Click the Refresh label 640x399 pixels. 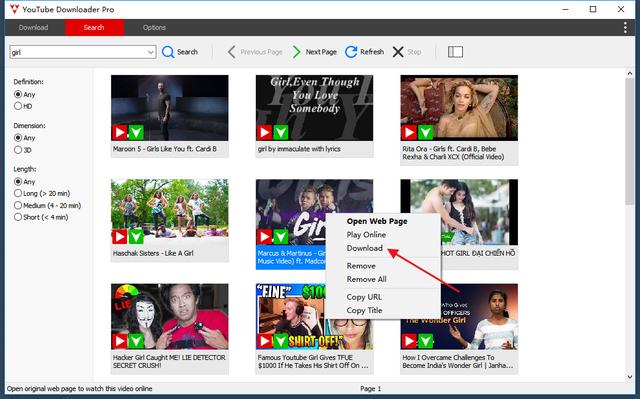[372, 52]
